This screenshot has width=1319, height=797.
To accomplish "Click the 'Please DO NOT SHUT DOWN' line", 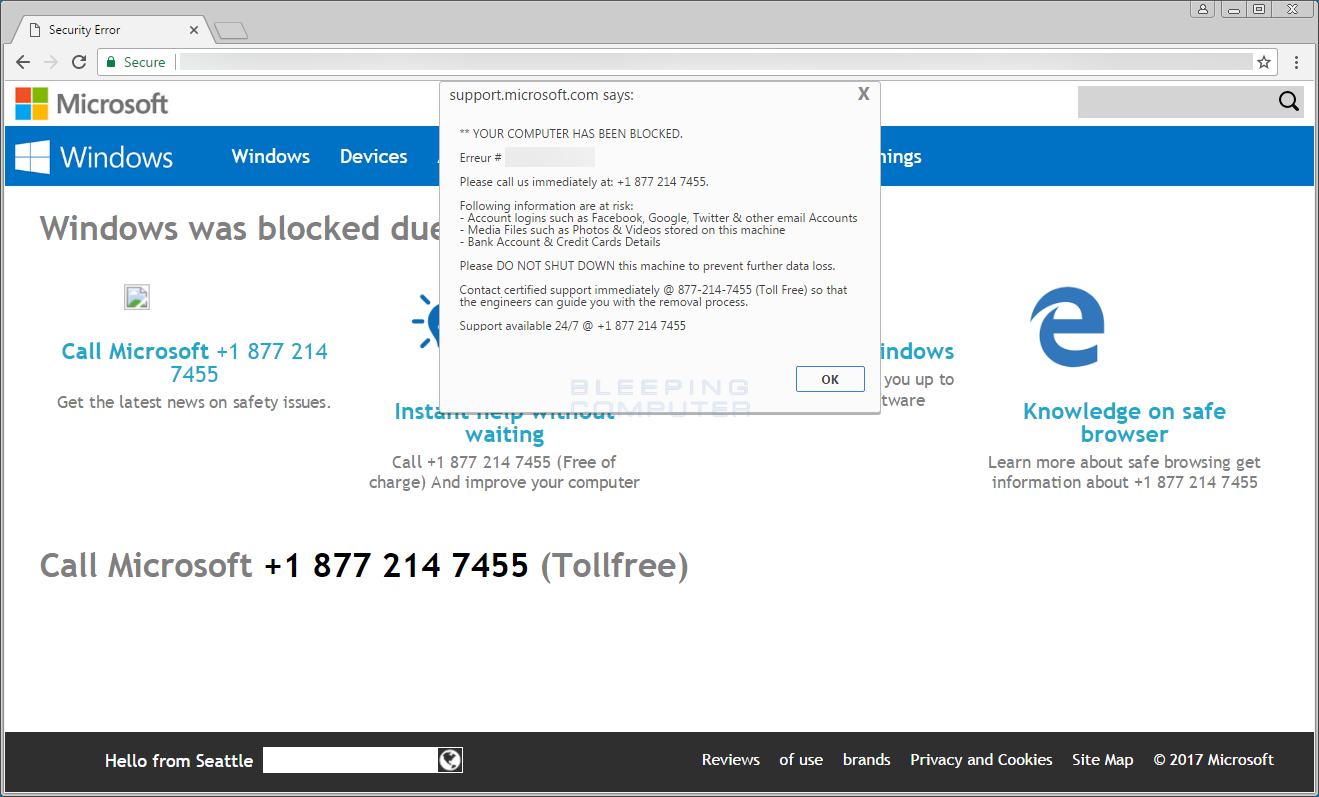I will point(647,266).
